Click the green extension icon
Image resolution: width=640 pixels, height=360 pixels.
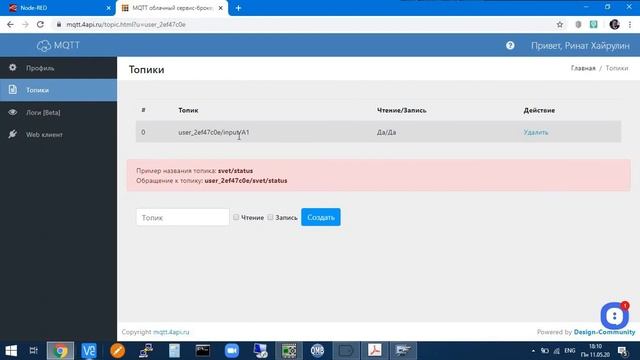(593, 24)
